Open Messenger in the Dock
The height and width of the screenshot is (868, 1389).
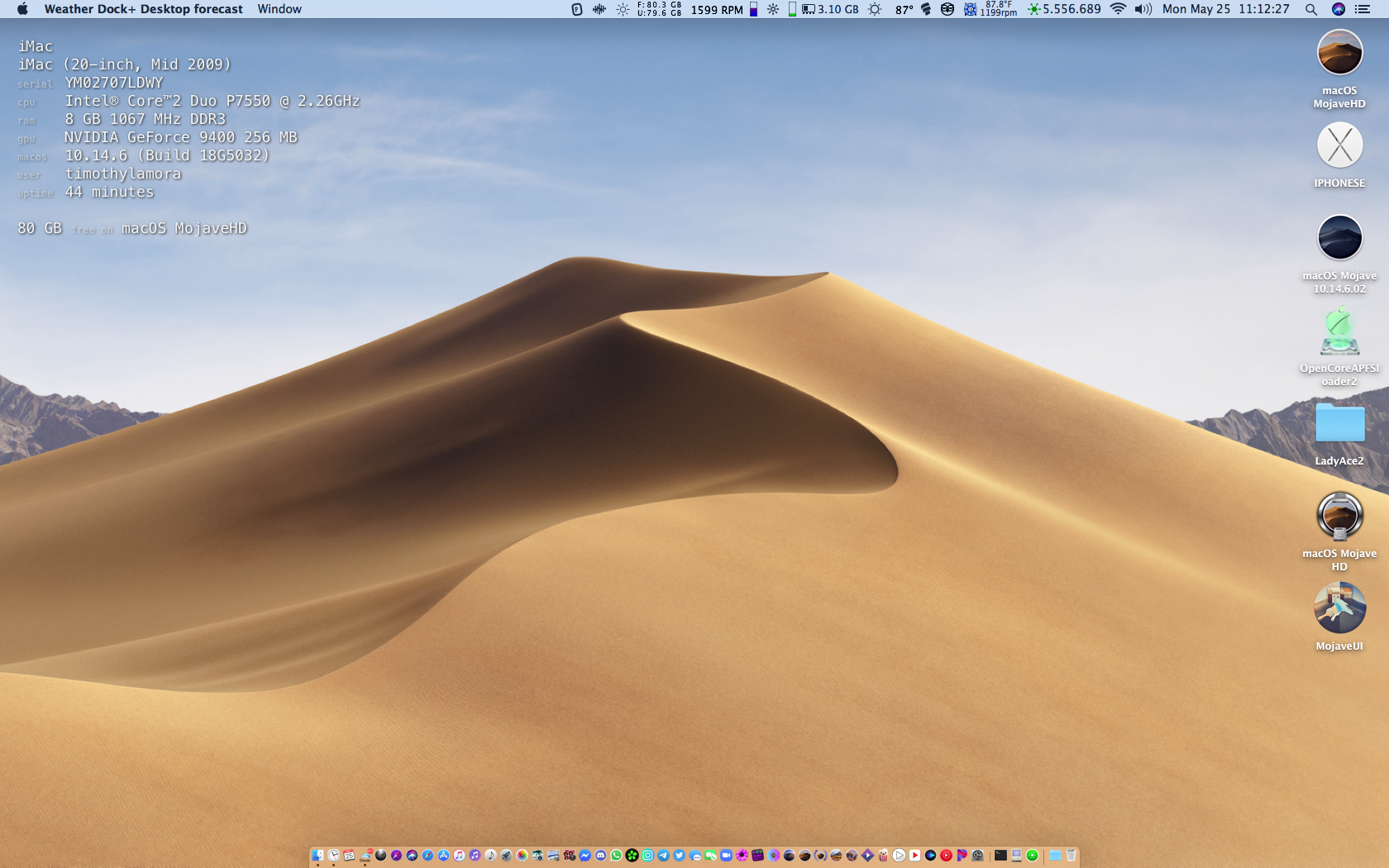coord(585,856)
